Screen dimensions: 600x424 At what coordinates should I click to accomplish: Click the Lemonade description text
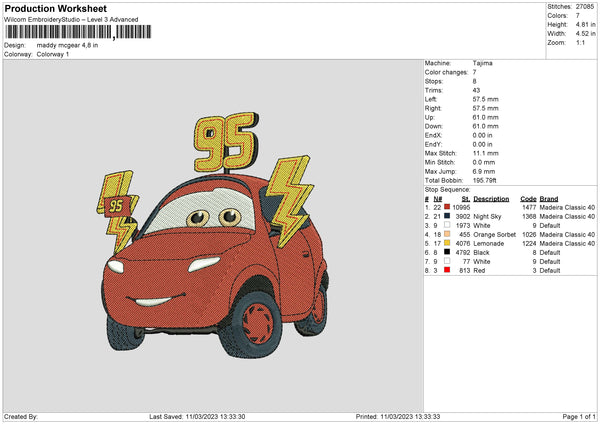click(489, 243)
